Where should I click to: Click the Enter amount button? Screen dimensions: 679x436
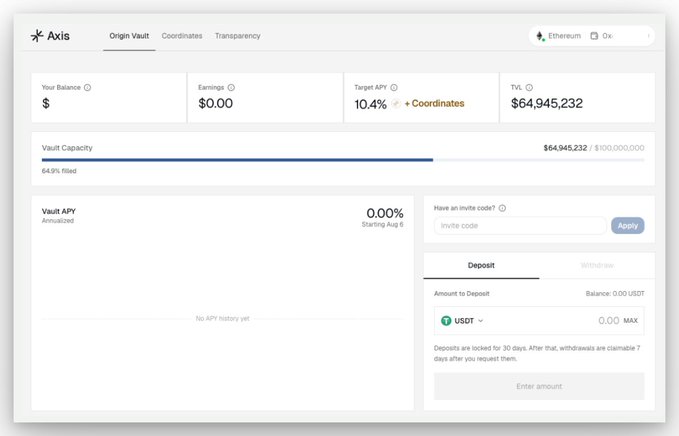coord(539,386)
